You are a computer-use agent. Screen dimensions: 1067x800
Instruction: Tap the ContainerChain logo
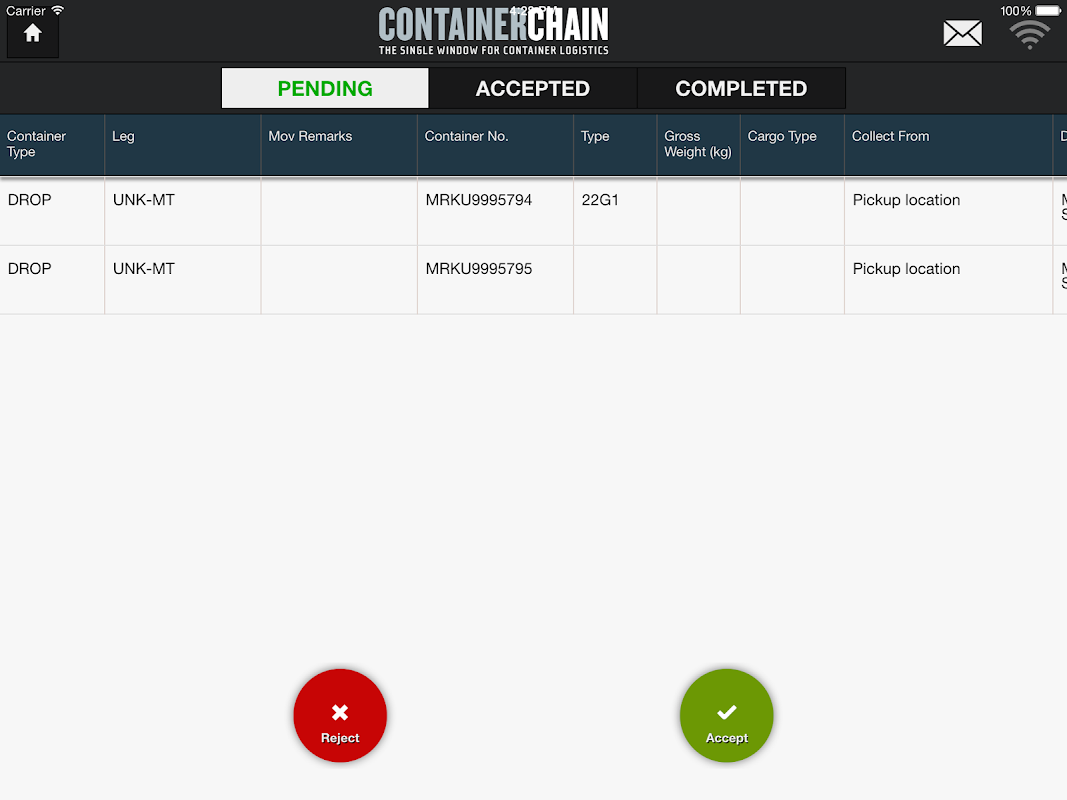[493, 31]
